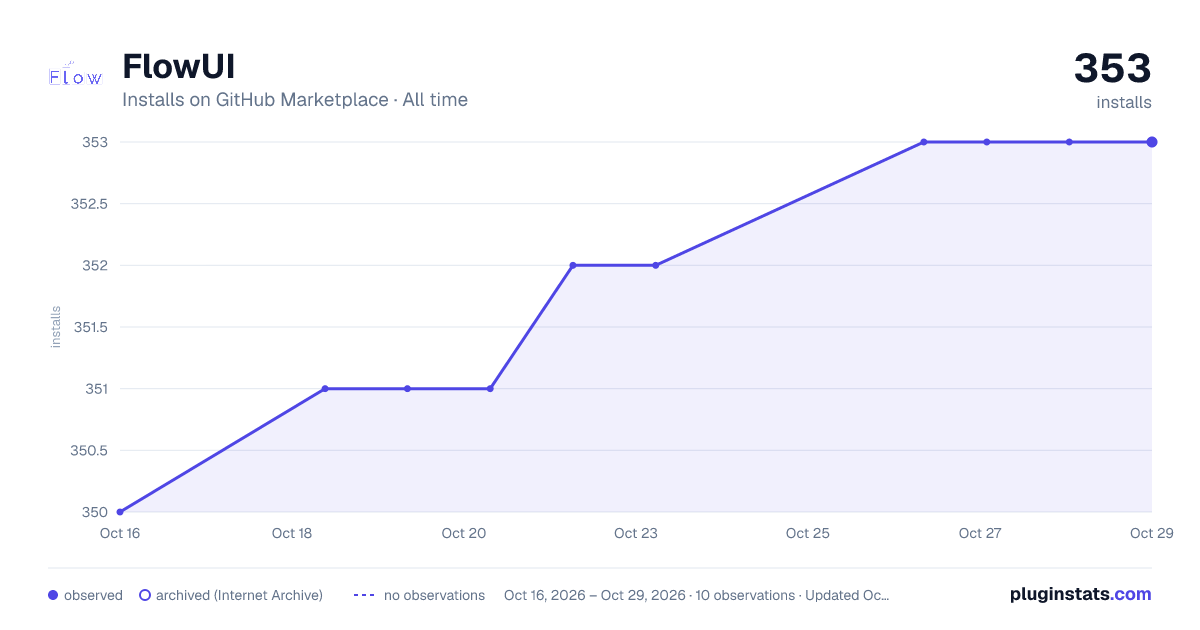Click the Oct 25 x-axis label
This screenshot has height=630, width=1200.
coord(808,533)
